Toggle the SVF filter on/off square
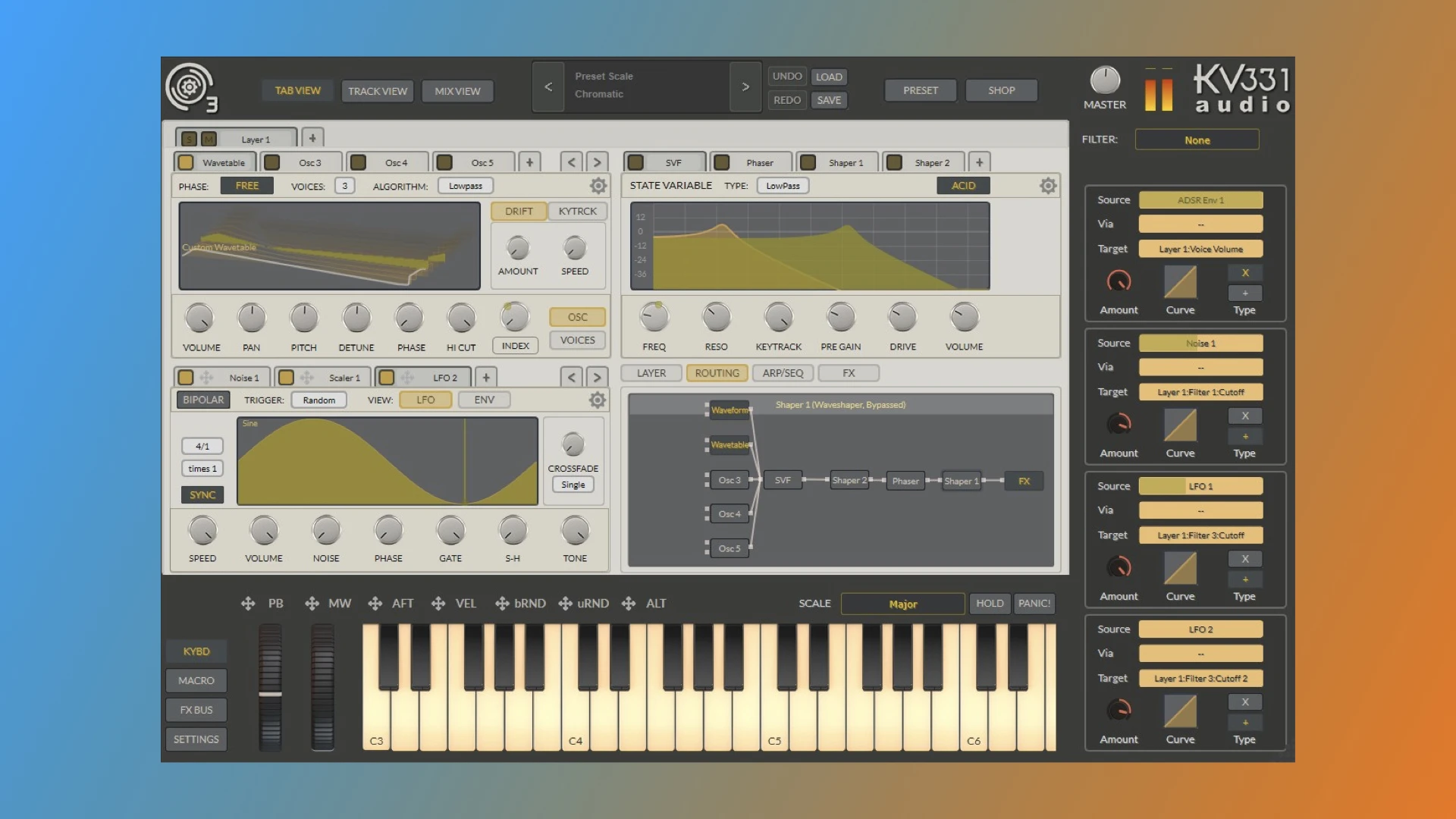The width and height of the screenshot is (1456, 819). coord(636,162)
